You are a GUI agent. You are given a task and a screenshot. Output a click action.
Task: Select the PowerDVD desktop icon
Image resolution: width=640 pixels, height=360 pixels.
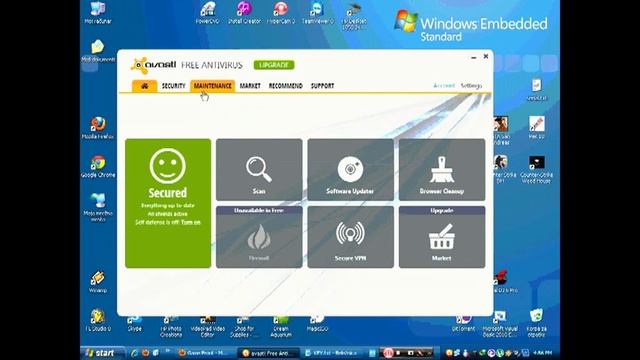(207, 12)
